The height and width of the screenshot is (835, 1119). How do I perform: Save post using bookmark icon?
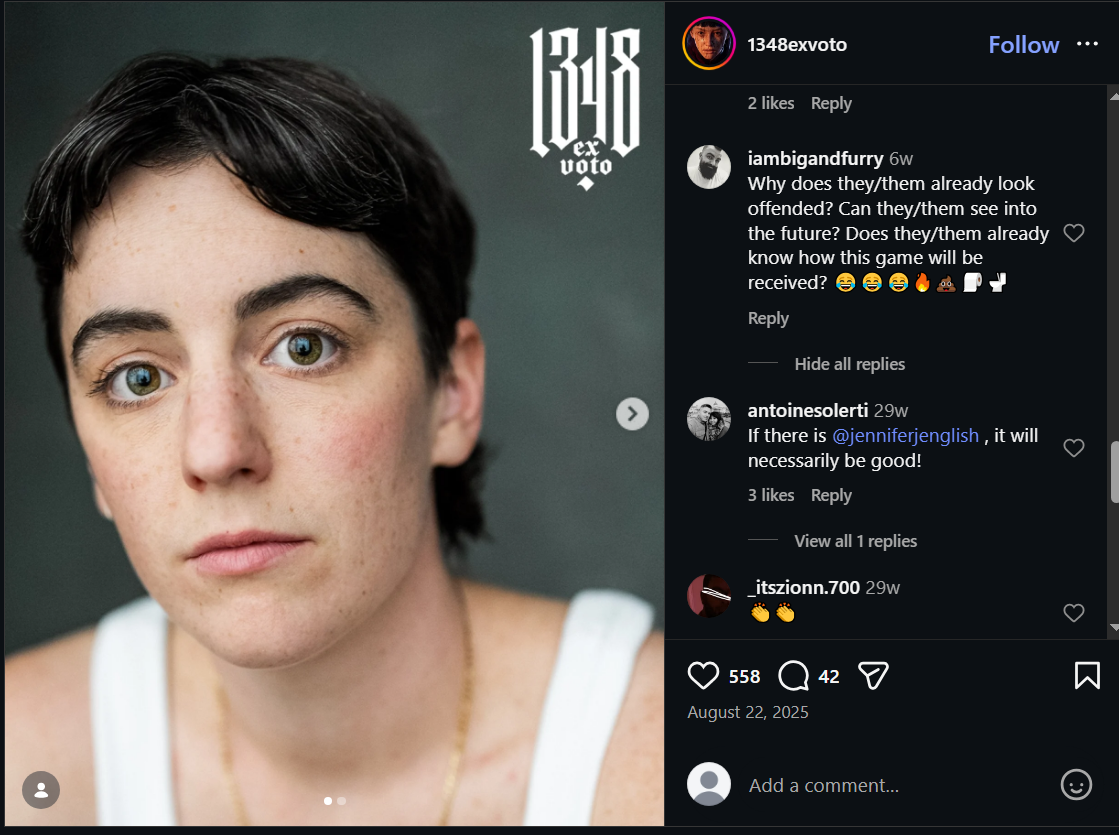point(1087,676)
